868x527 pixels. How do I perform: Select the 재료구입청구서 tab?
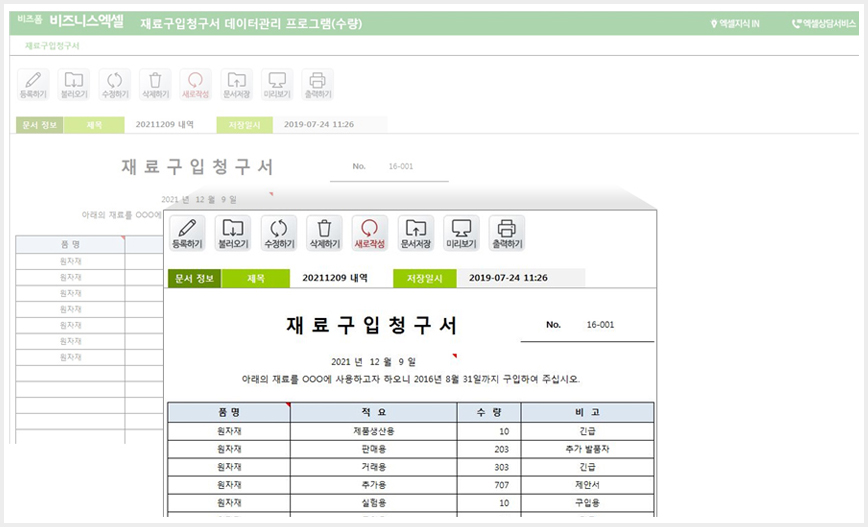click(52, 45)
